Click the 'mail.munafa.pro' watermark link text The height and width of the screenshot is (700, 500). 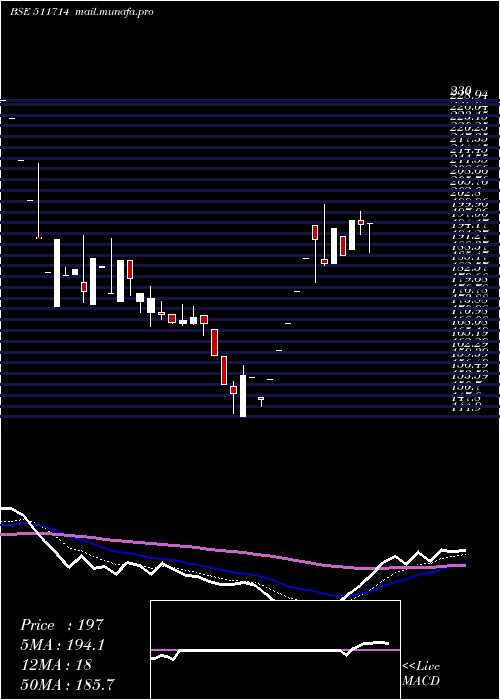pos(113,12)
